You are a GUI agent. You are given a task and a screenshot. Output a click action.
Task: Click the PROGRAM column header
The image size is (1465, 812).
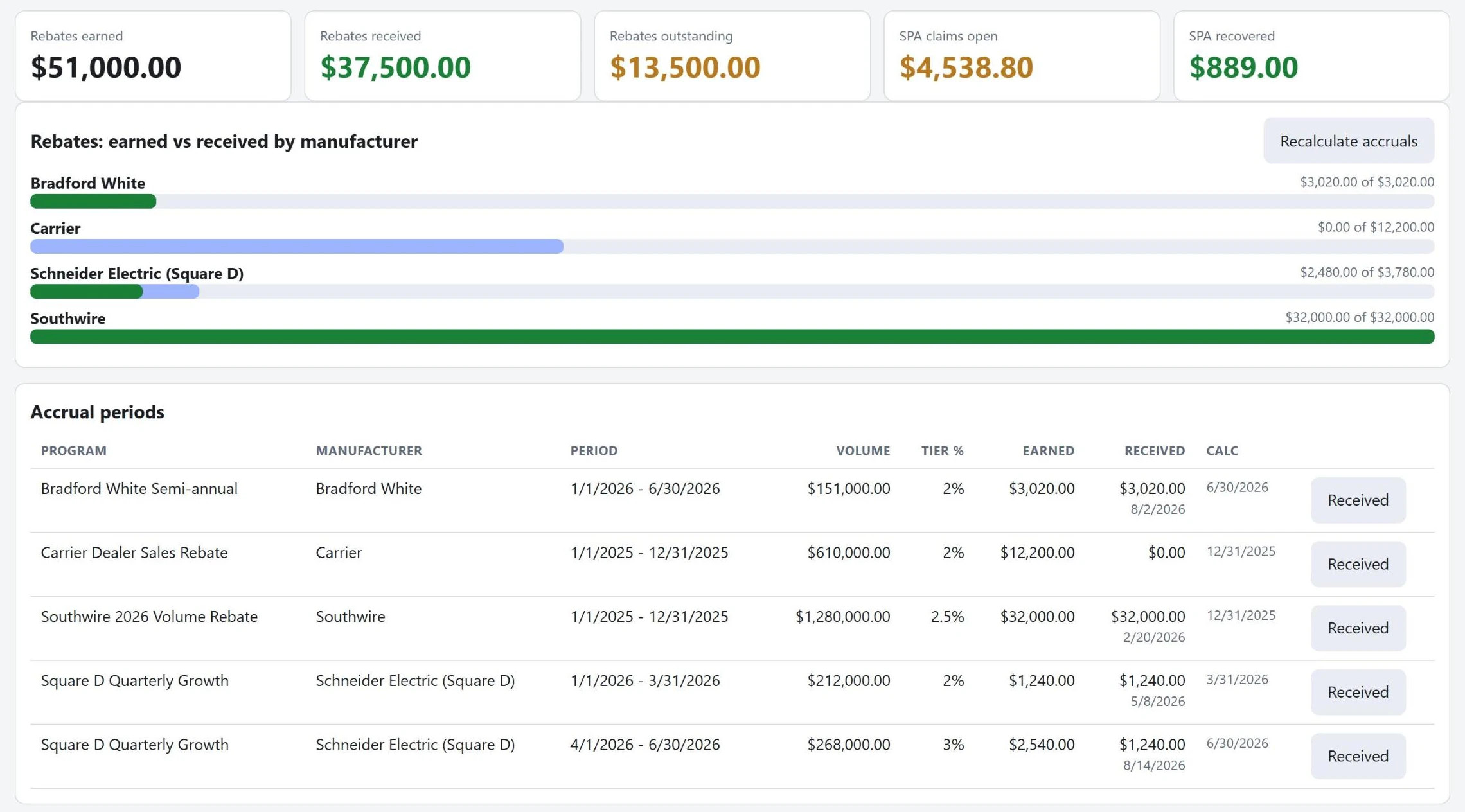[x=74, y=451]
